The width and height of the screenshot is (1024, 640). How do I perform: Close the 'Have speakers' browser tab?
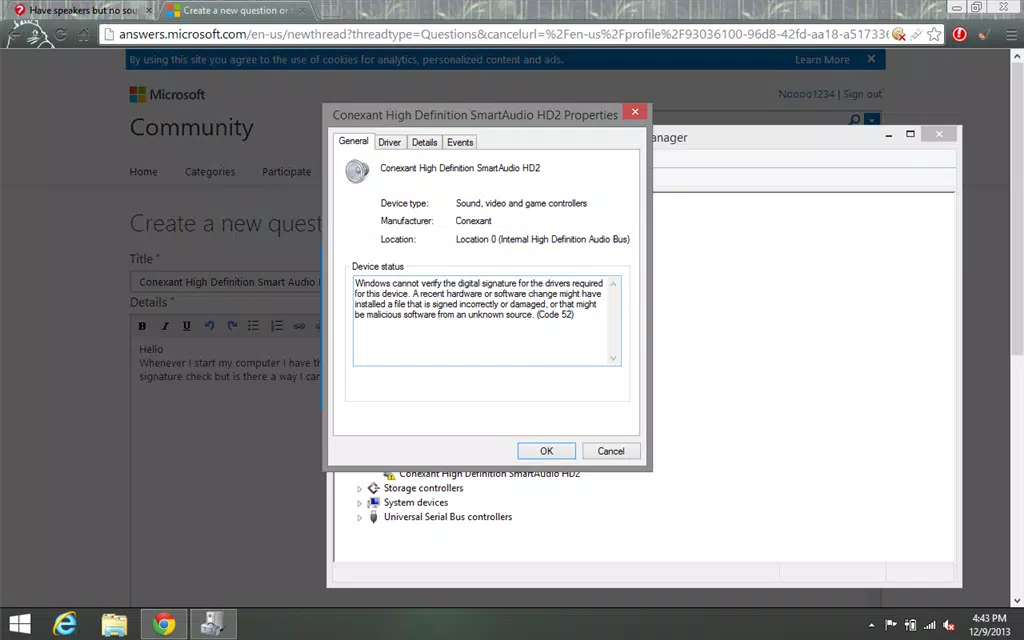(x=149, y=10)
